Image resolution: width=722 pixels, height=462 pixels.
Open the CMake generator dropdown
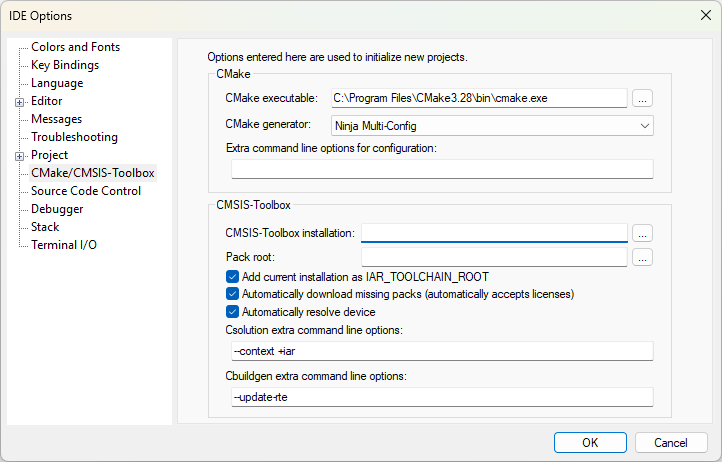[x=644, y=125]
